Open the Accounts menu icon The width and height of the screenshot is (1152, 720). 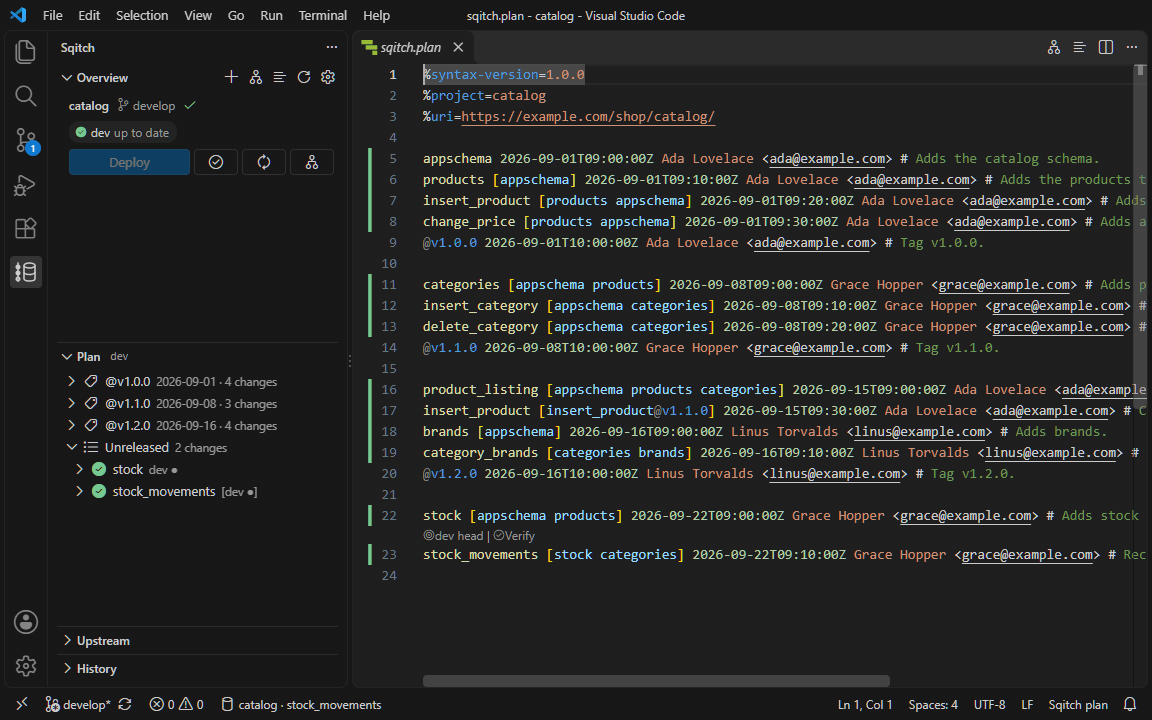(26, 622)
